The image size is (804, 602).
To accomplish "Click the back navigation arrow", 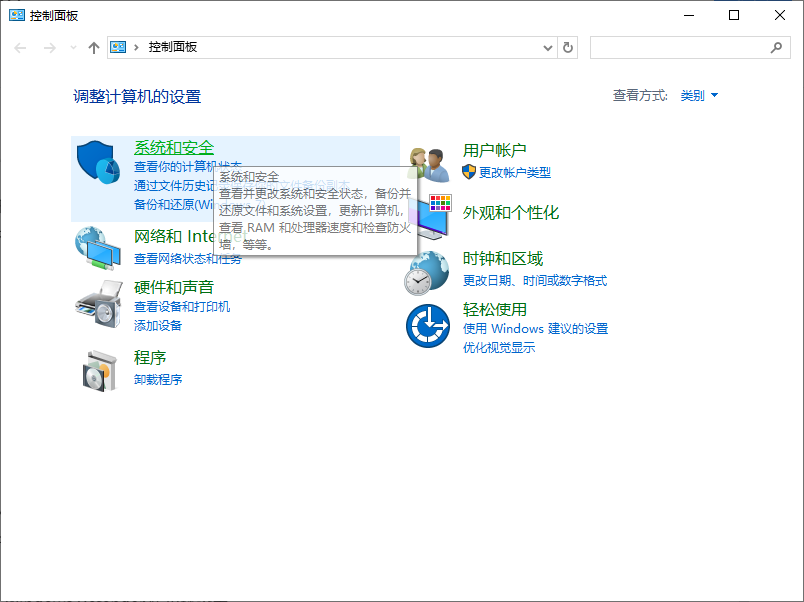I will pyautogui.click(x=20, y=47).
